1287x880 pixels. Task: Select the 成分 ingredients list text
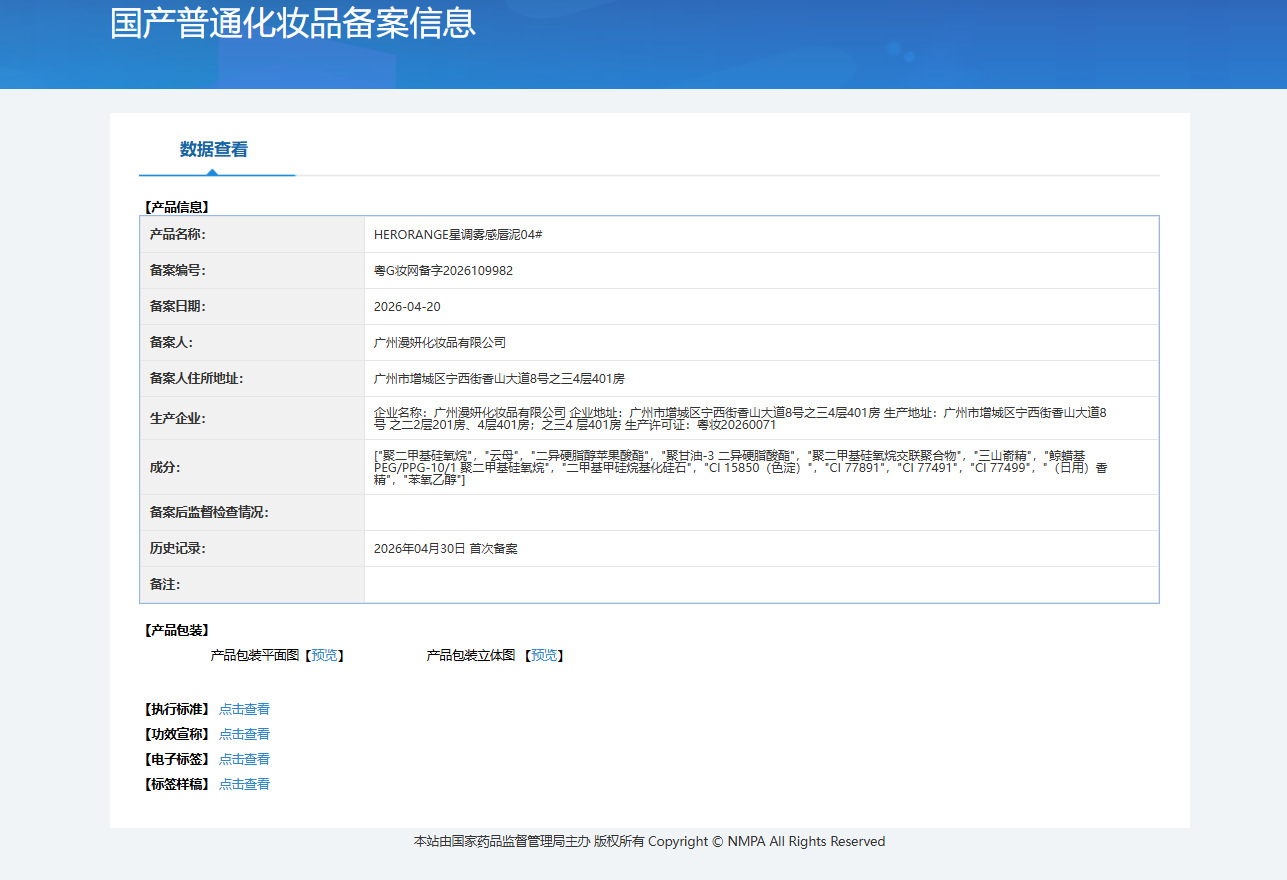pyautogui.click(x=740, y=467)
